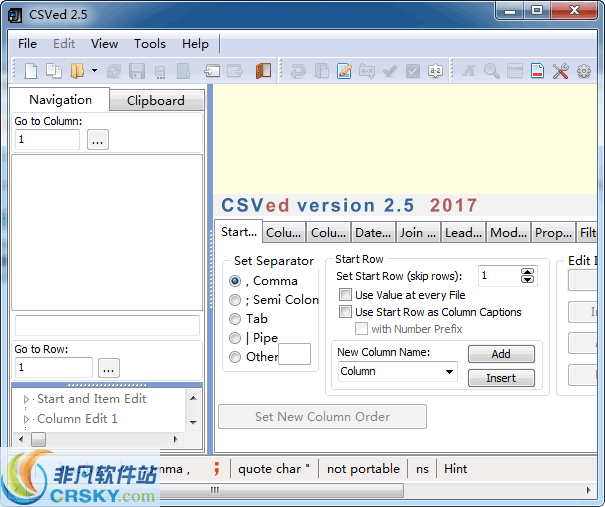The image size is (605, 507).
Task: Click the tree panel scroll down arrow
Action: point(194,422)
